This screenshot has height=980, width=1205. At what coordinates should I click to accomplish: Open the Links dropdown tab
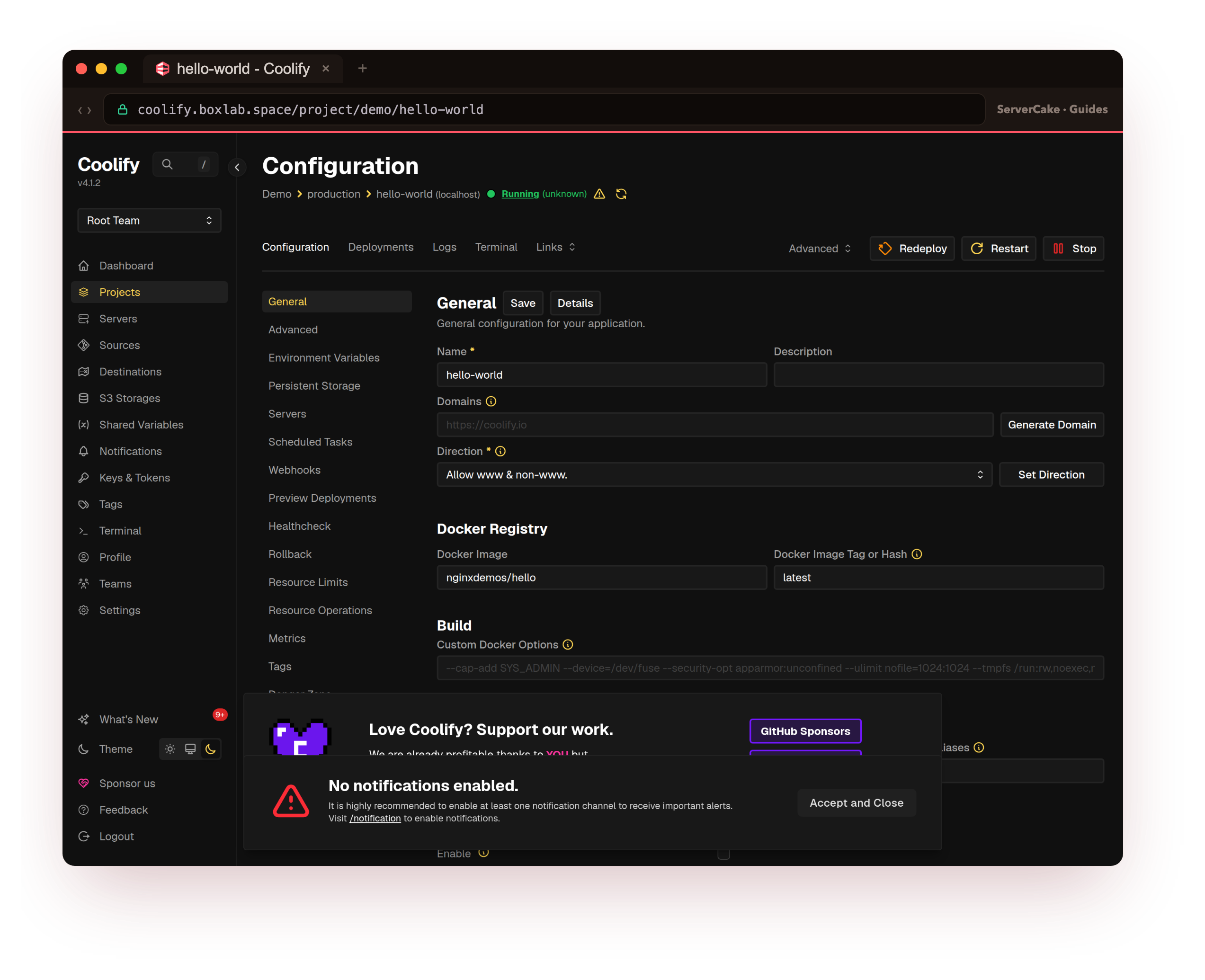pyautogui.click(x=556, y=247)
